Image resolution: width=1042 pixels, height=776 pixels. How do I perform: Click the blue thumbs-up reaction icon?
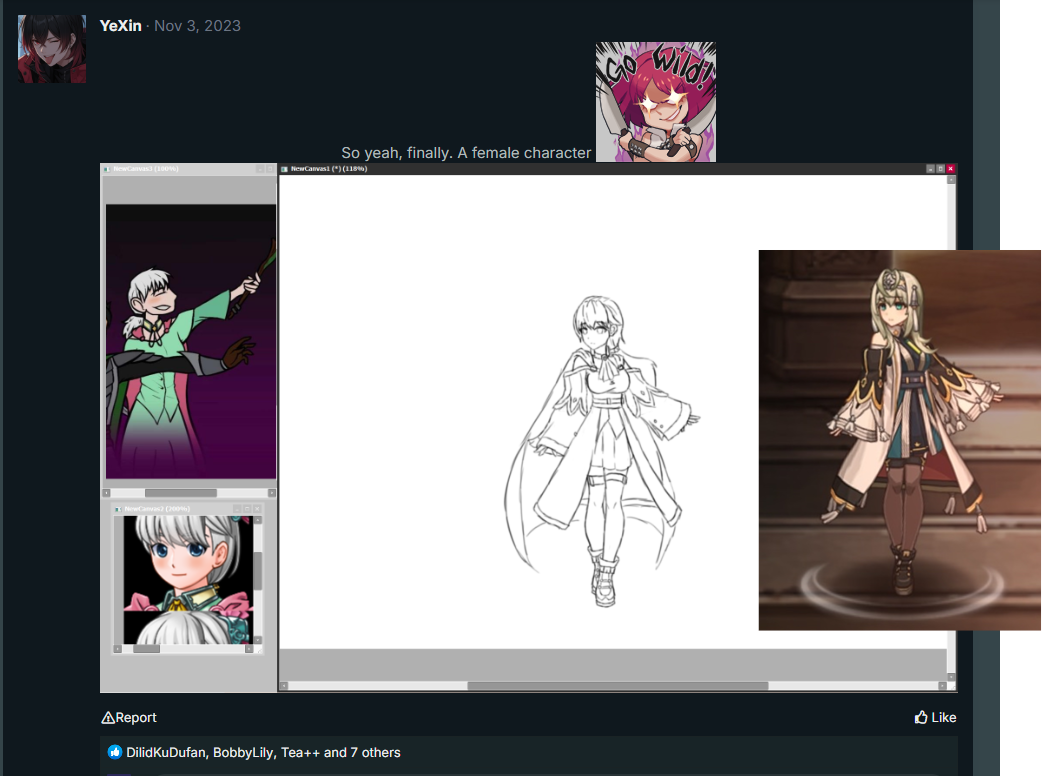[x=115, y=752]
